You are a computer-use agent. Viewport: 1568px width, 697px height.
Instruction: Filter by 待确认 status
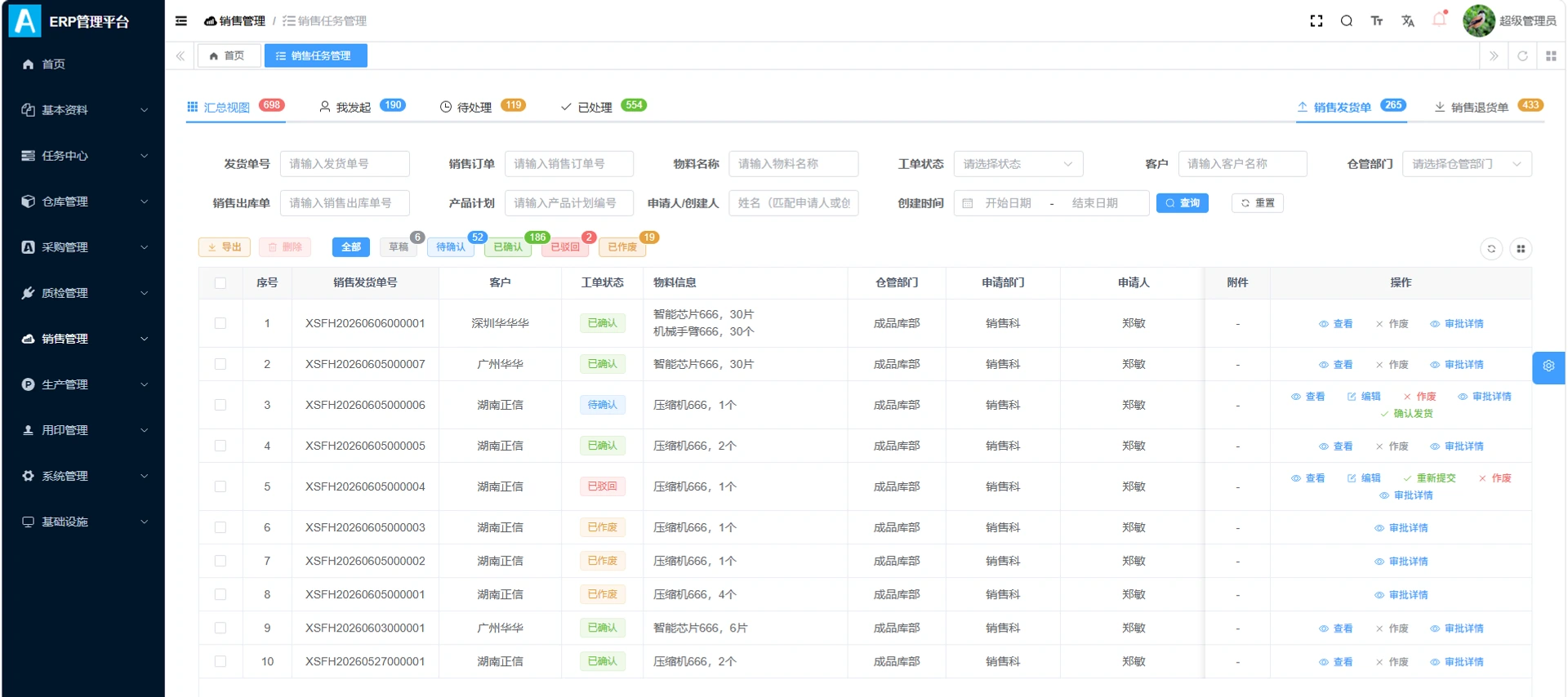[450, 247]
